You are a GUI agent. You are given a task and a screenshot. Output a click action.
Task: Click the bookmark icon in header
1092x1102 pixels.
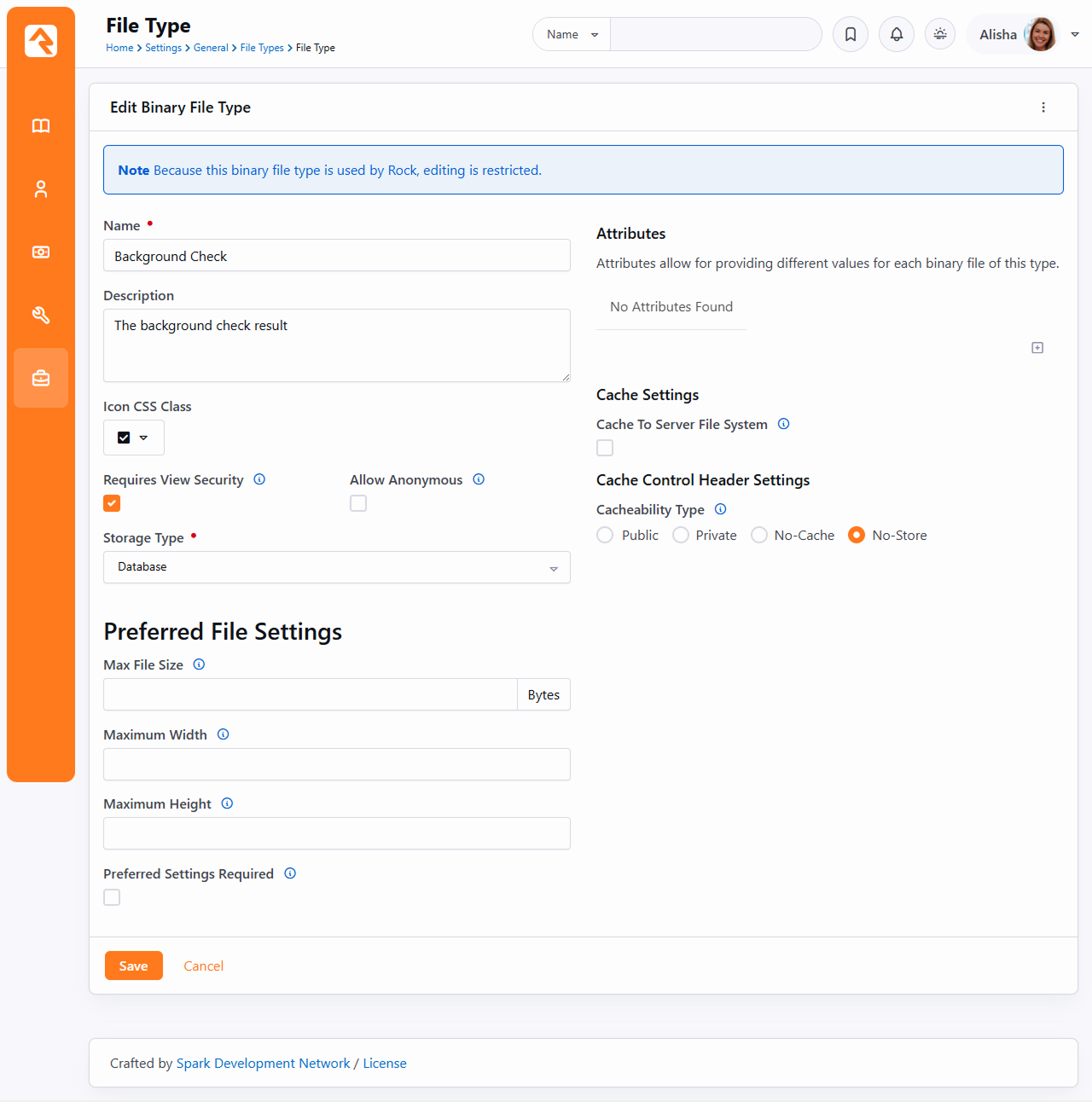point(851,34)
